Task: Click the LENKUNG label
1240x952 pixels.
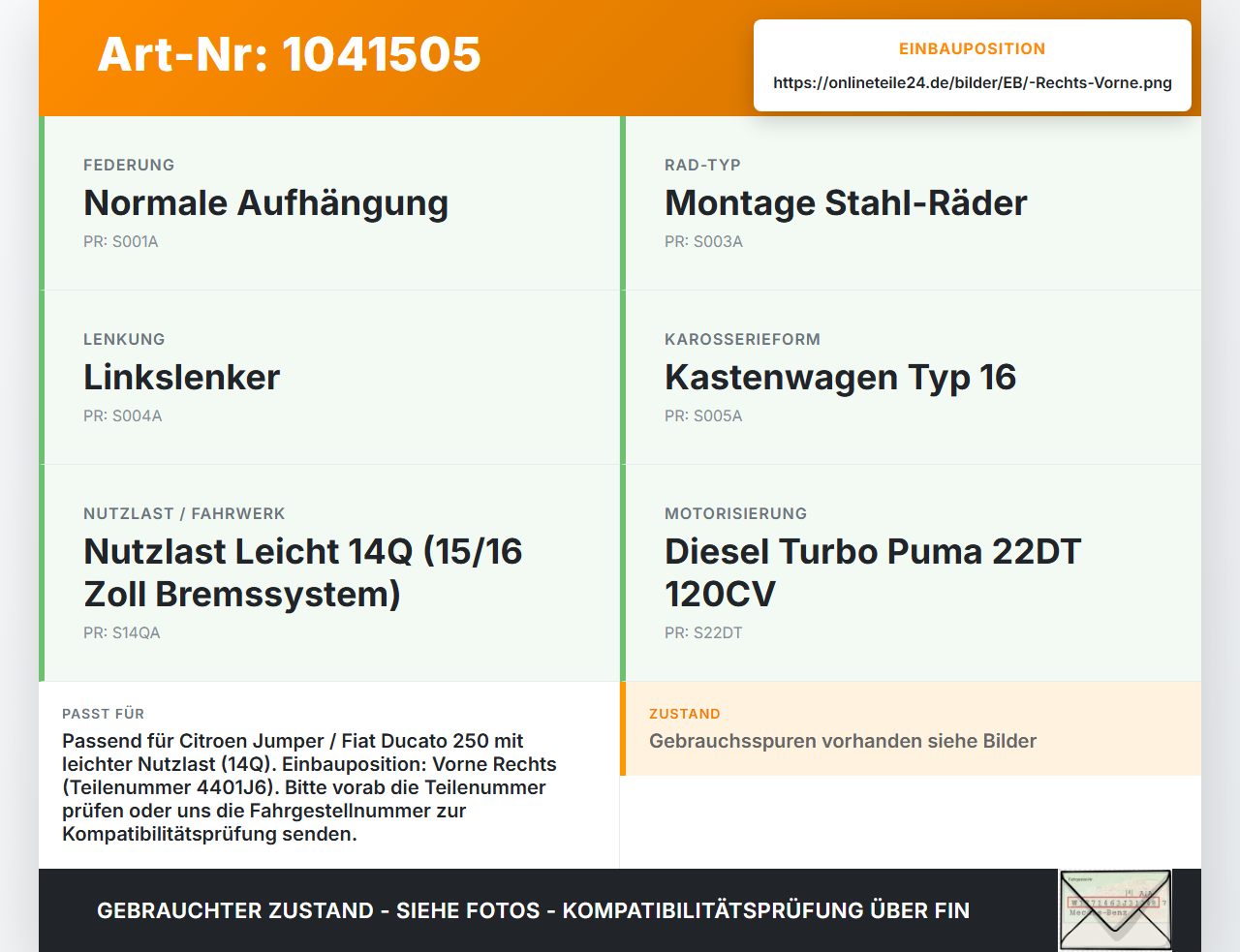Action: (124, 339)
